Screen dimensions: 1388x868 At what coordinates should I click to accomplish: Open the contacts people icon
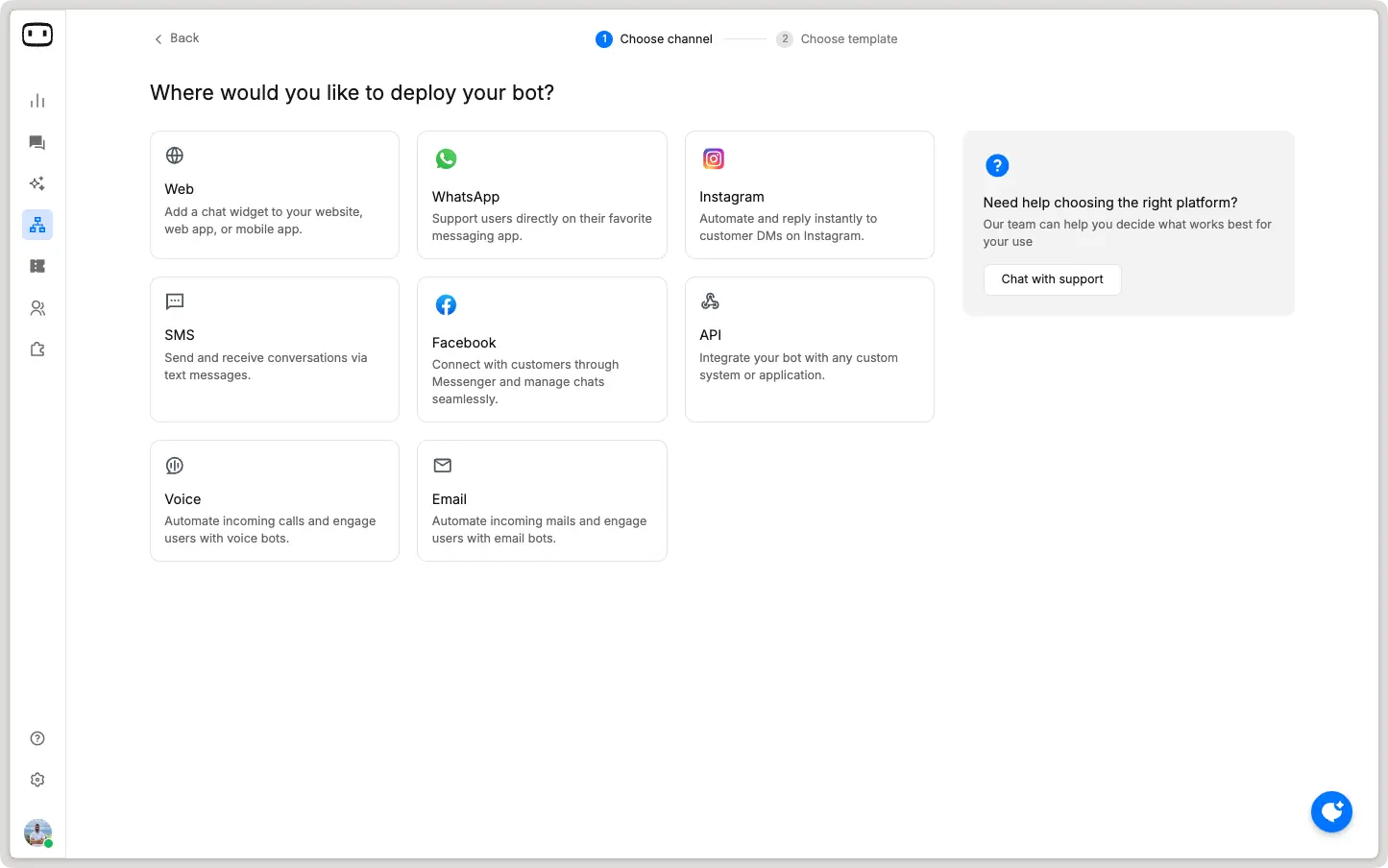click(37, 308)
